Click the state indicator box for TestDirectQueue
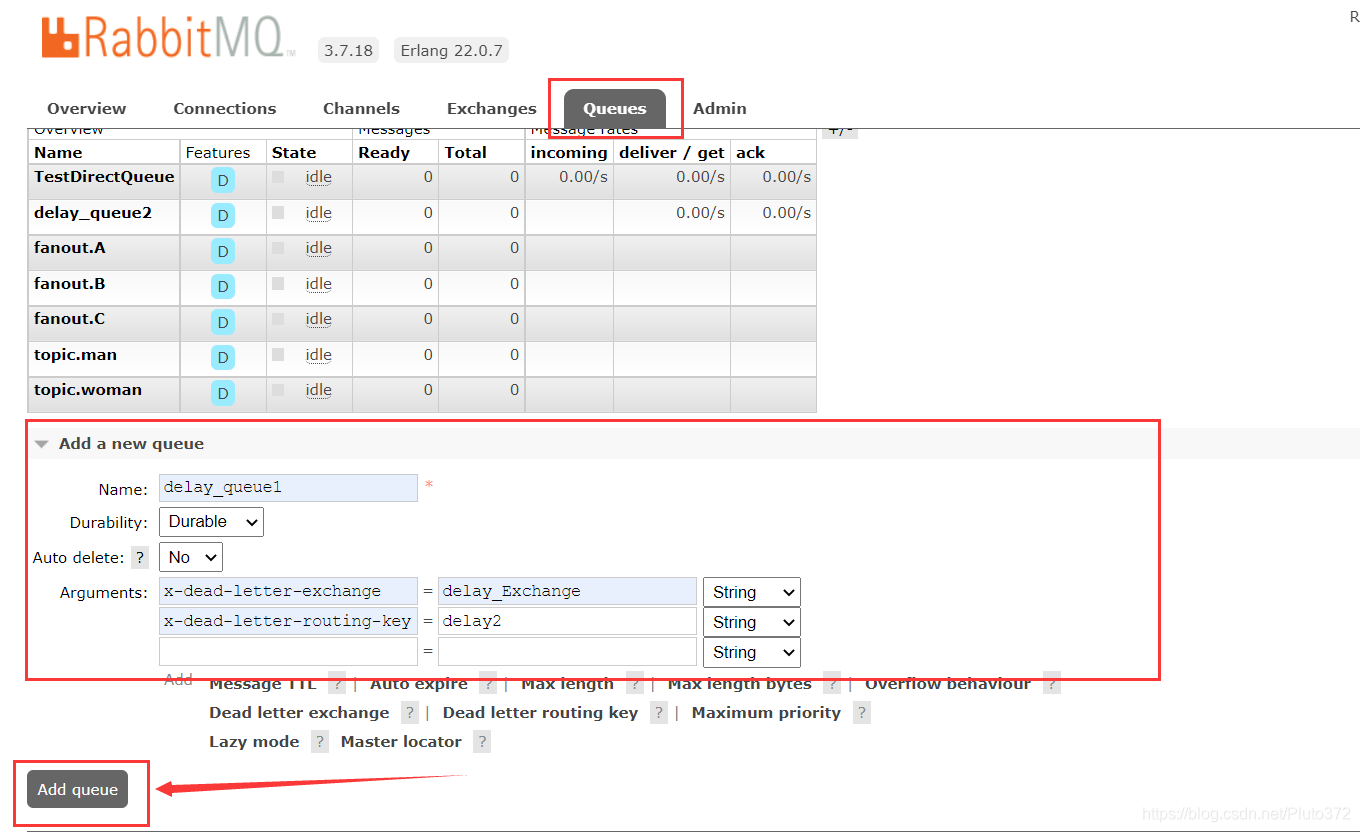This screenshot has width=1360, height=832. [x=278, y=177]
